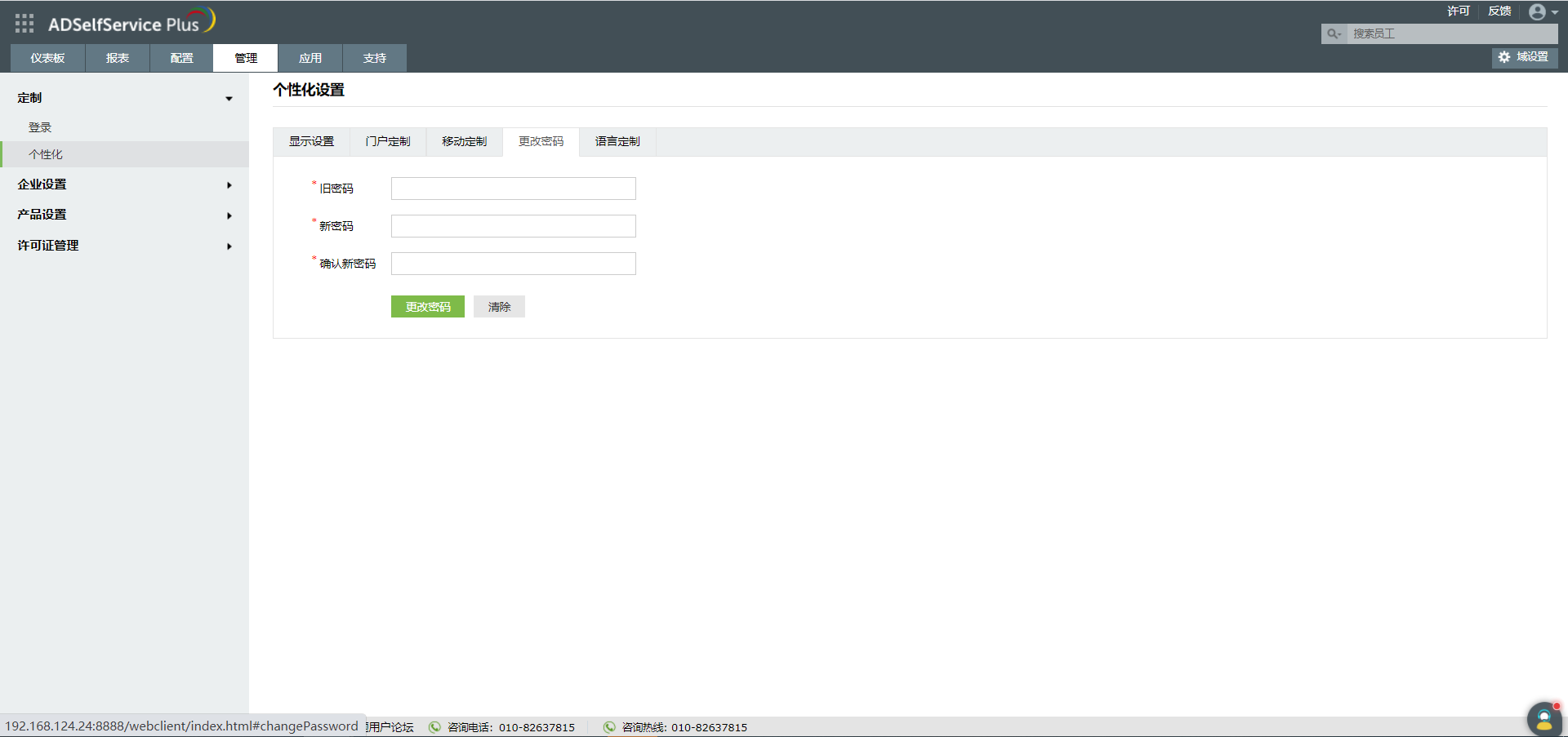Screen dimensions: 1568x737
Task: Click the phone icon beside 咨询热线
Action: 609,727
